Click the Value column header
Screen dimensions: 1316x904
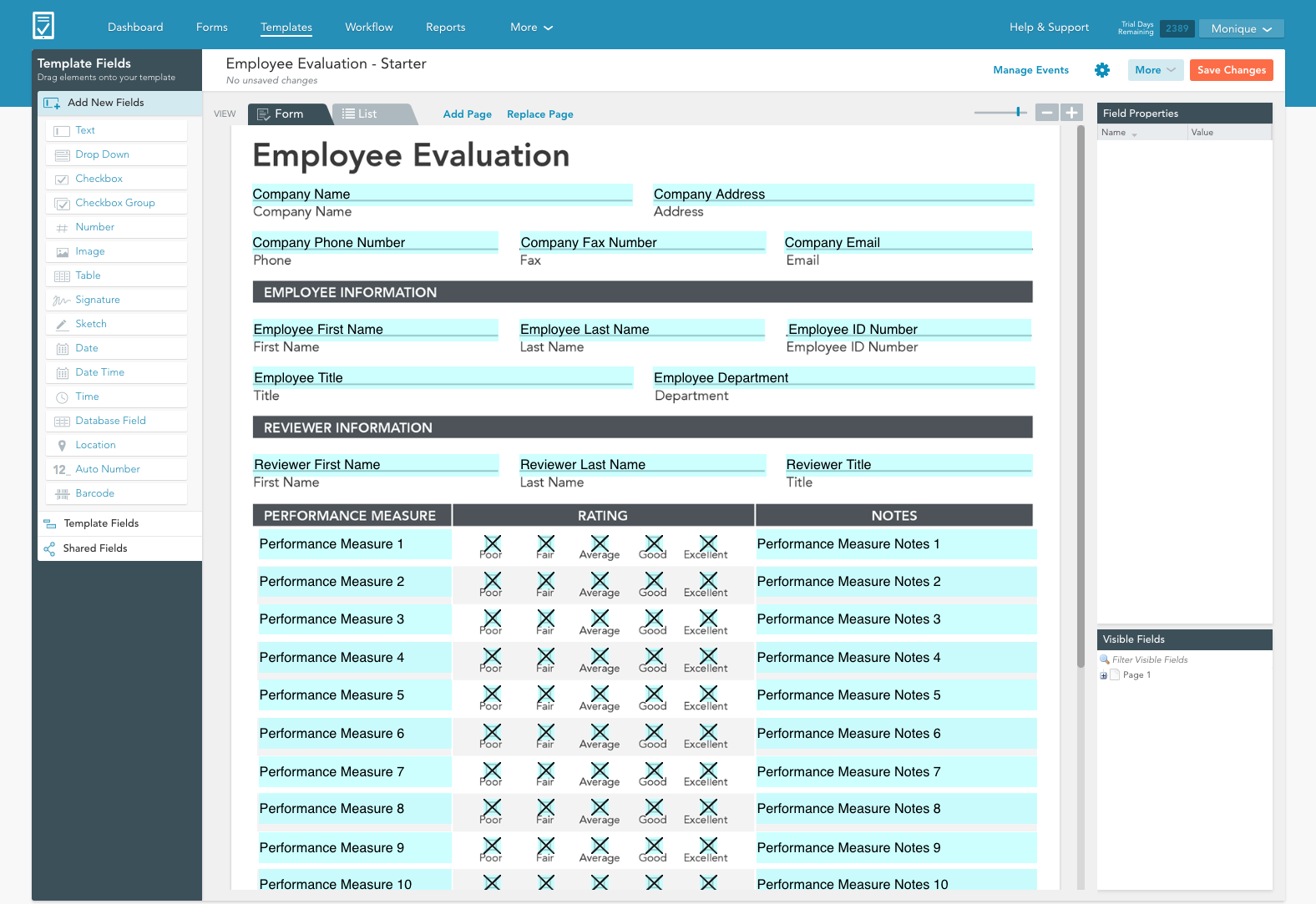(x=1229, y=133)
